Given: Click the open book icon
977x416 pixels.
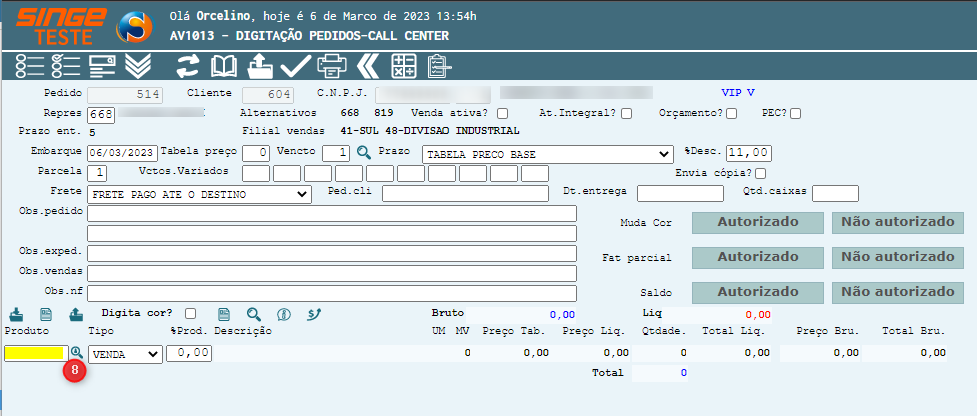Looking at the screenshot, I should [223, 66].
